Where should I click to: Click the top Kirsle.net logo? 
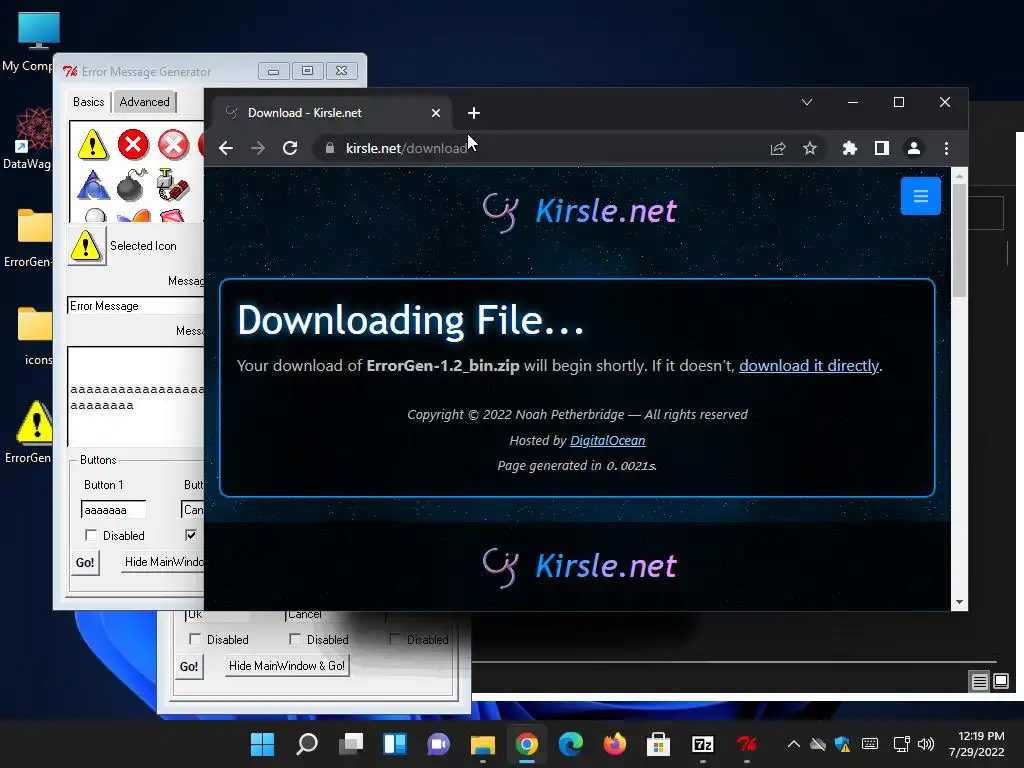(x=579, y=211)
